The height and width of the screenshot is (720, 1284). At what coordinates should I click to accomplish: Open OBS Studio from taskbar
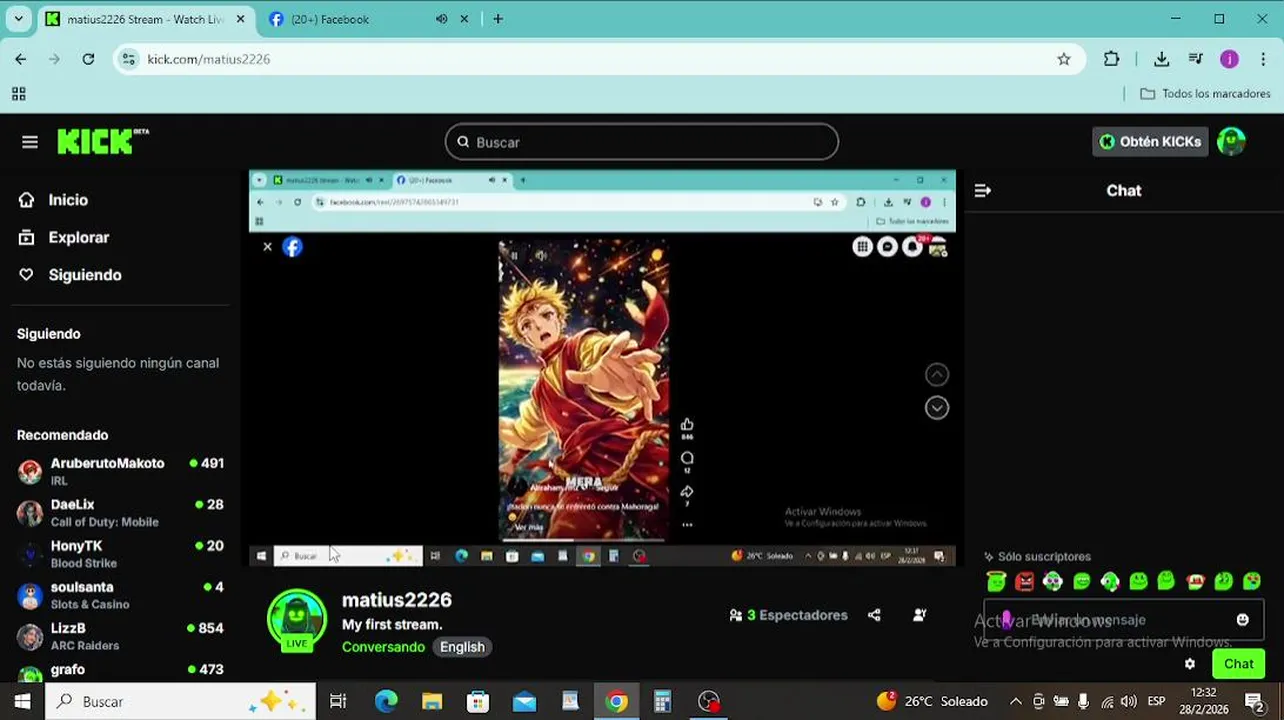point(709,702)
